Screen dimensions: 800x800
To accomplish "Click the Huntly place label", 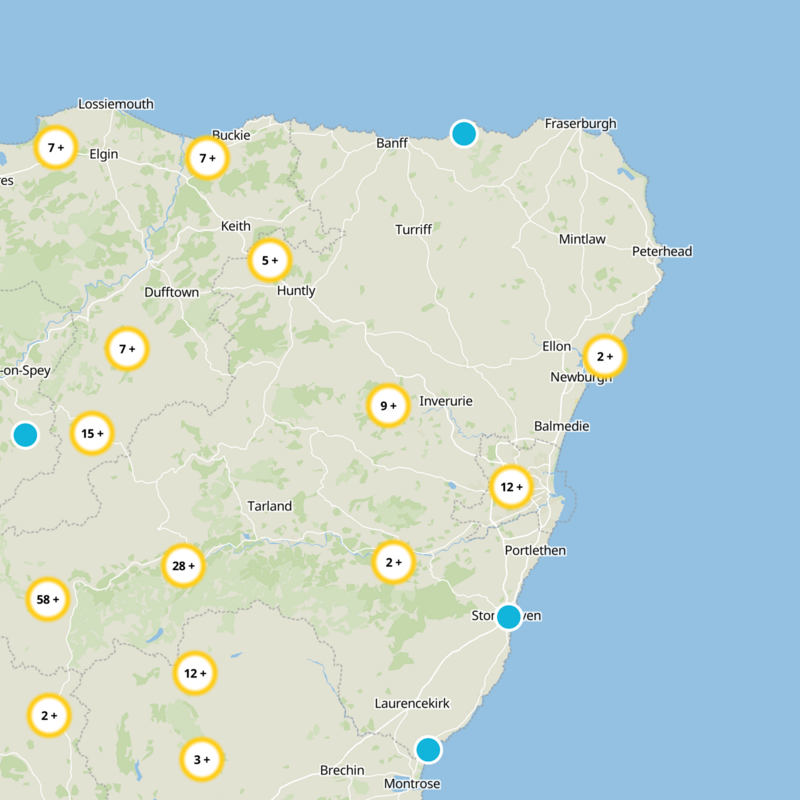I will (296, 291).
